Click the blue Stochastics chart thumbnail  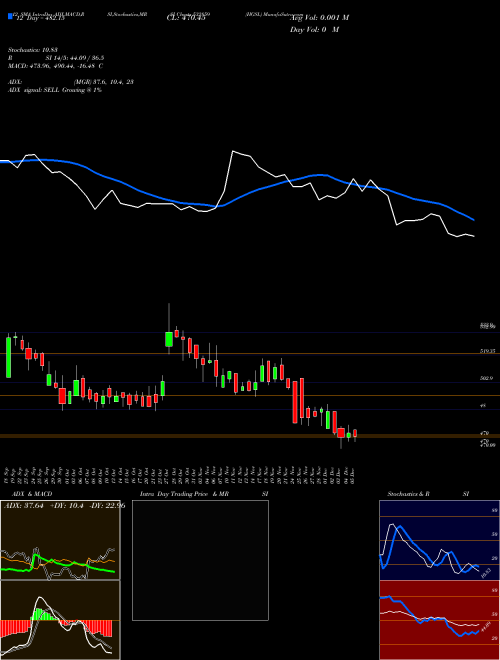(439, 540)
